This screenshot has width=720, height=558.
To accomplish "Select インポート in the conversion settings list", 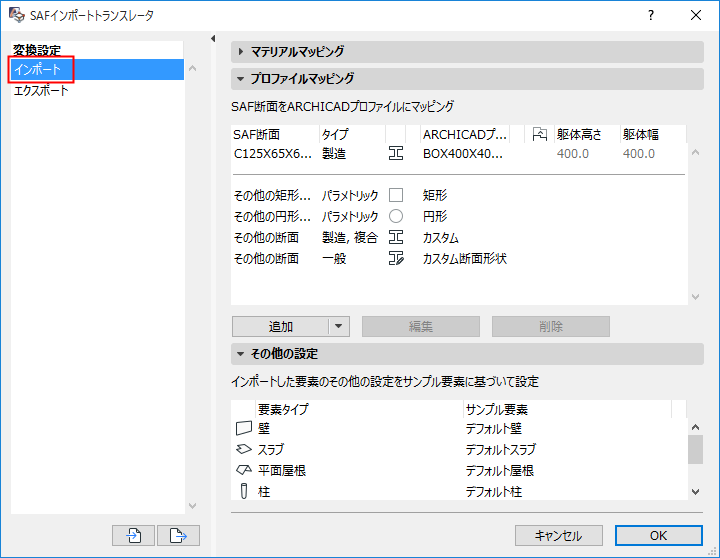I will coord(97,69).
